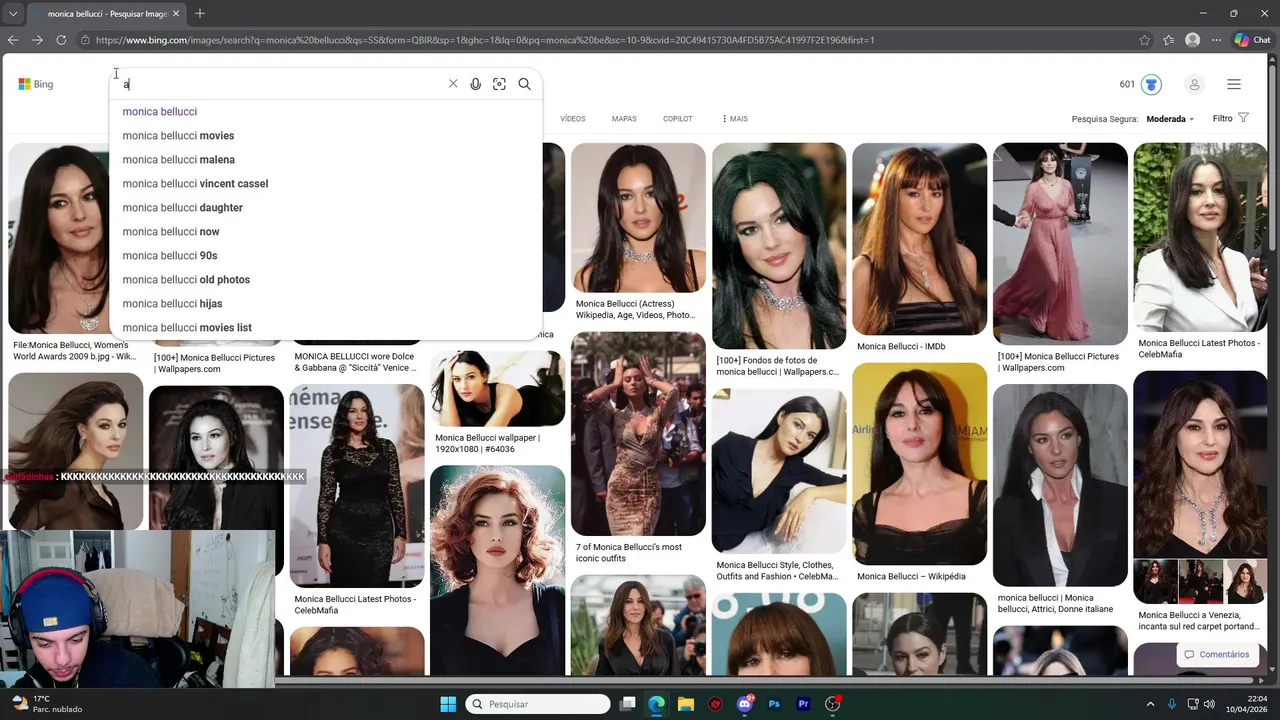The image size is (1280, 720).
Task: Open the pink gown Wallpapers.com image
Action: tap(1060, 244)
